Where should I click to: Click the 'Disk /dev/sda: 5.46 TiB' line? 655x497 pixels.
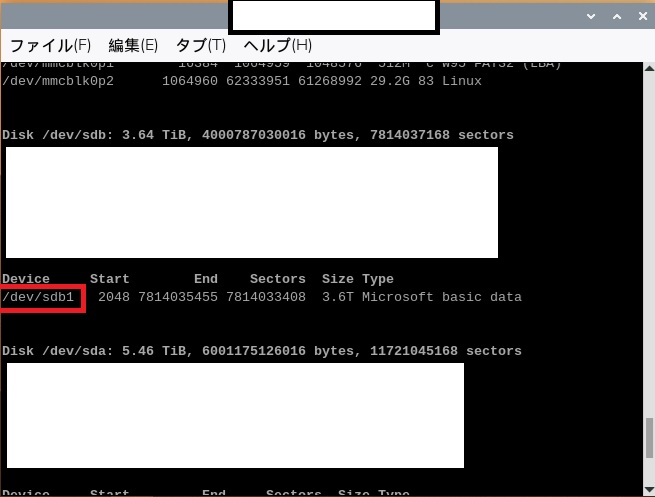click(x=262, y=351)
